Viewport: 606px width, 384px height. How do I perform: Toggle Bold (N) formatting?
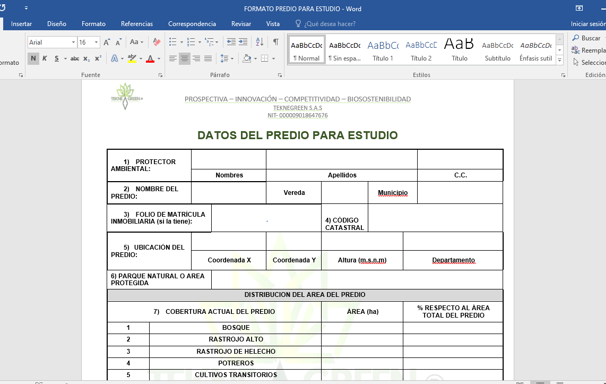pyautogui.click(x=33, y=59)
